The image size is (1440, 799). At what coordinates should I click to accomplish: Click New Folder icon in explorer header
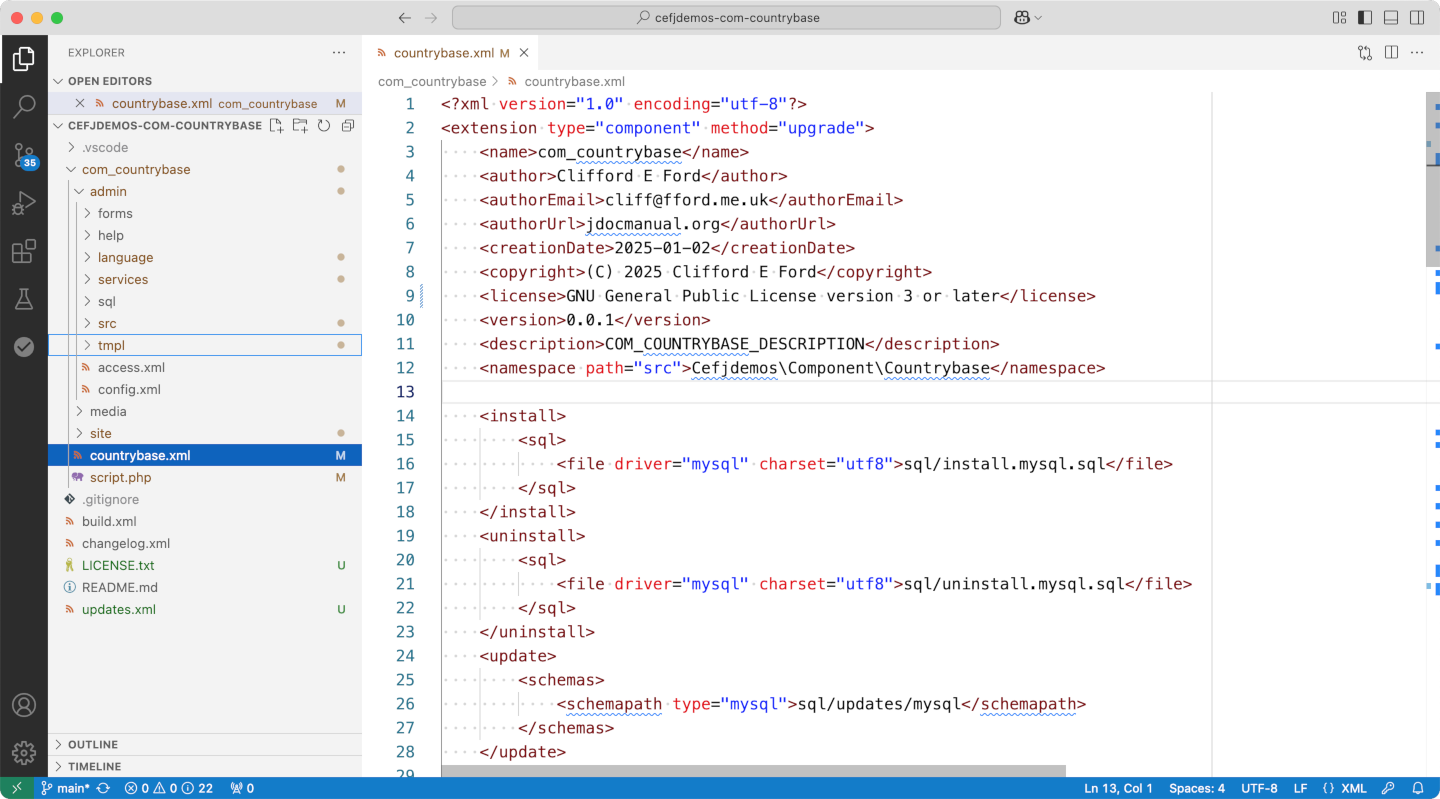(x=300, y=126)
